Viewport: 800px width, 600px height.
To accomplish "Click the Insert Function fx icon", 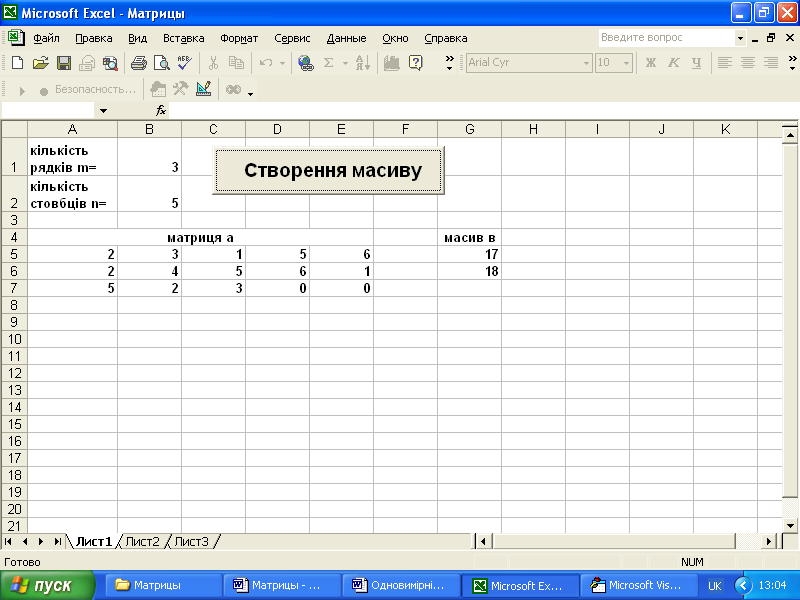I will click(161, 110).
